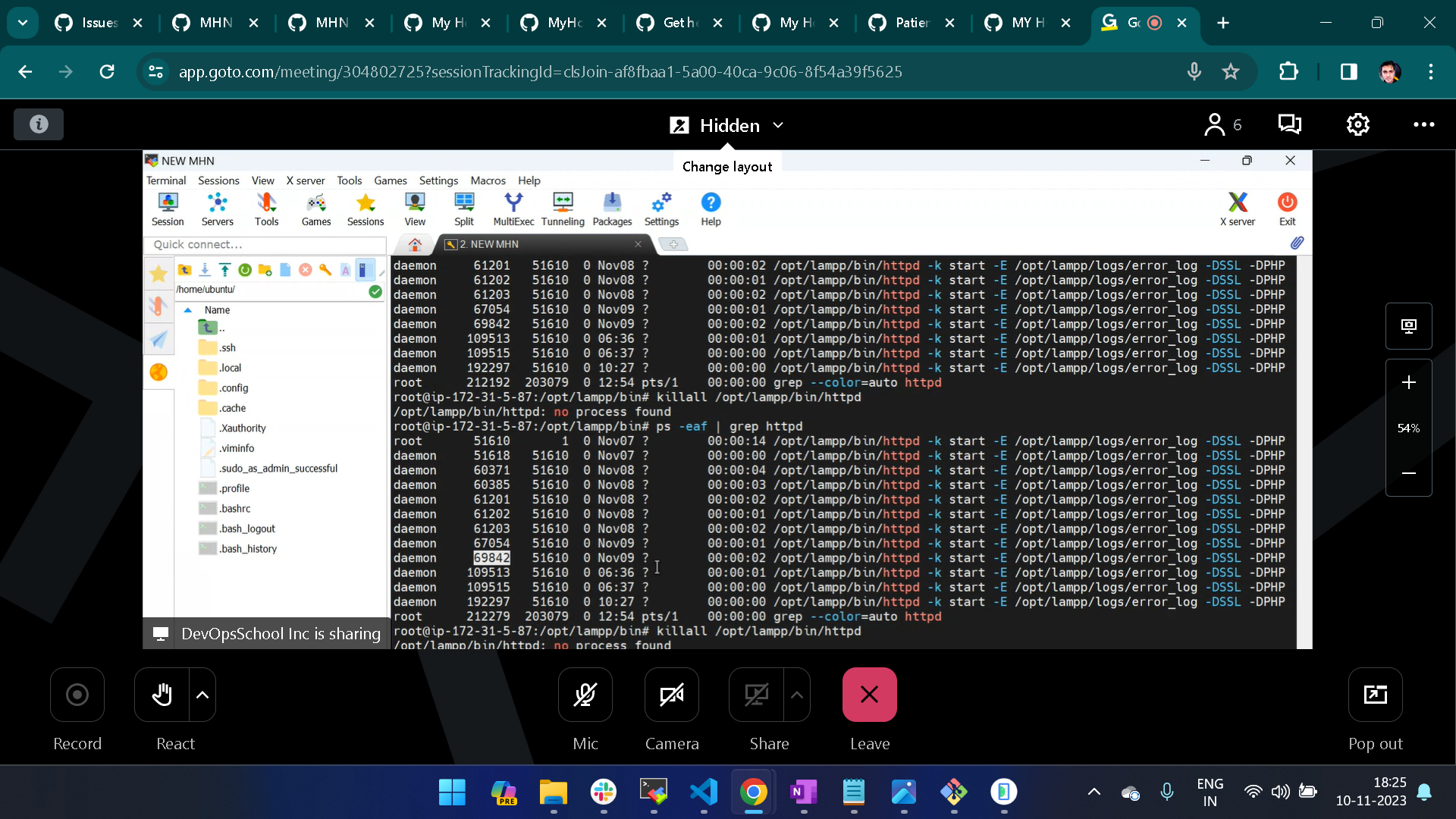The height and width of the screenshot is (819, 1456).
Task: Leave the meeting
Action: point(870,695)
